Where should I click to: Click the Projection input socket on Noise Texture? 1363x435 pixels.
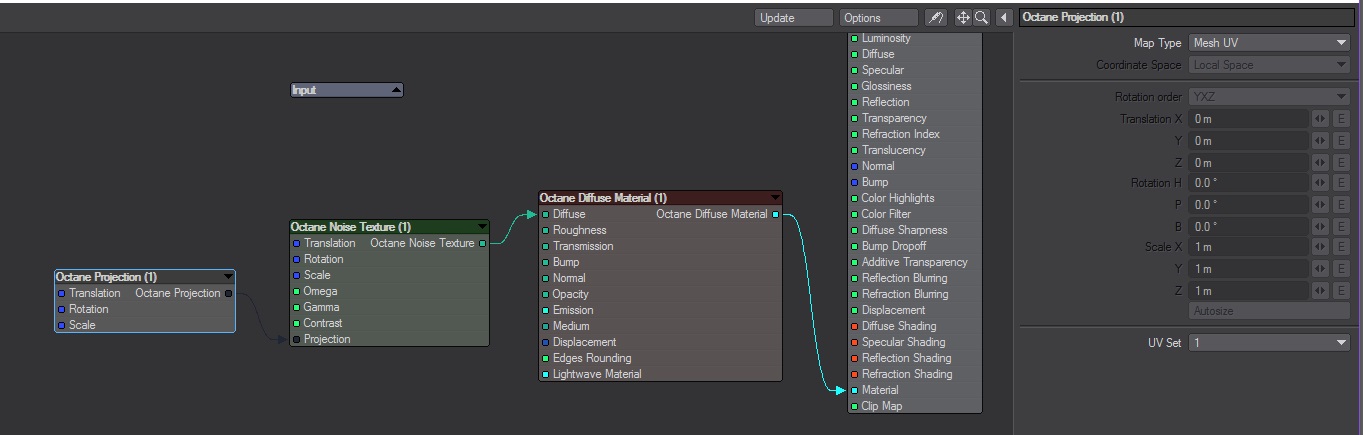point(296,339)
